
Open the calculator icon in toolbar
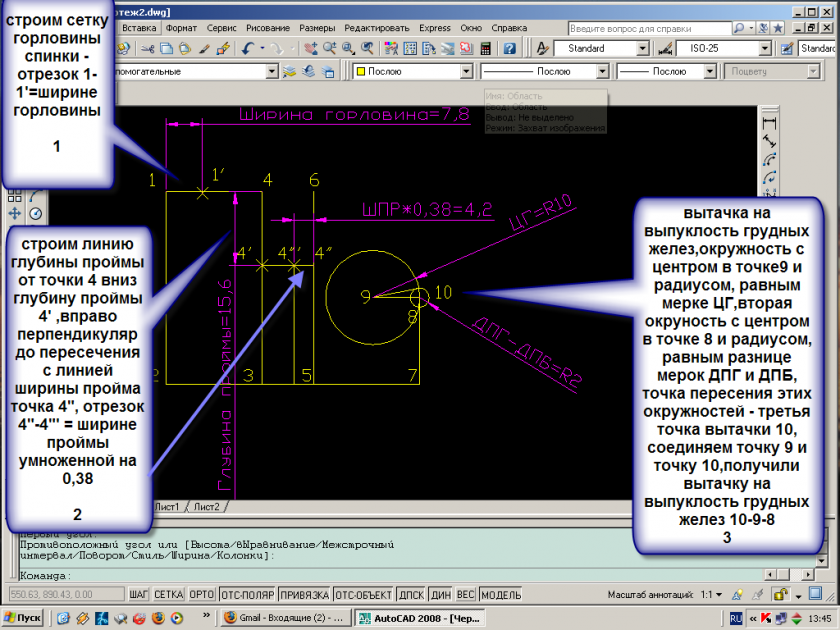point(486,48)
